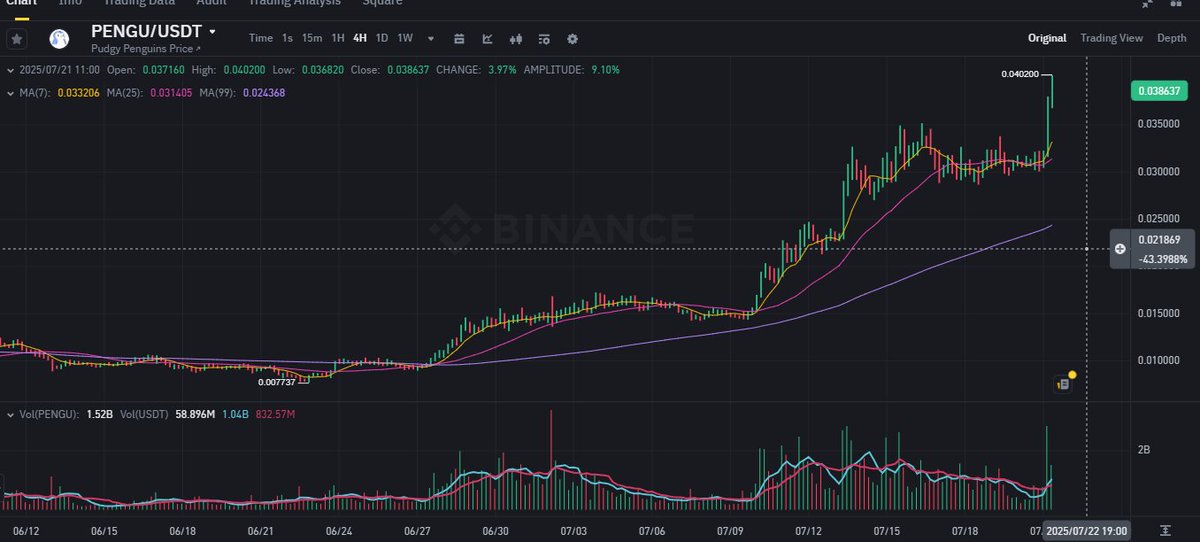Click the 0.007737 low price label
The width and height of the screenshot is (1200, 542).
click(x=276, y=382)
